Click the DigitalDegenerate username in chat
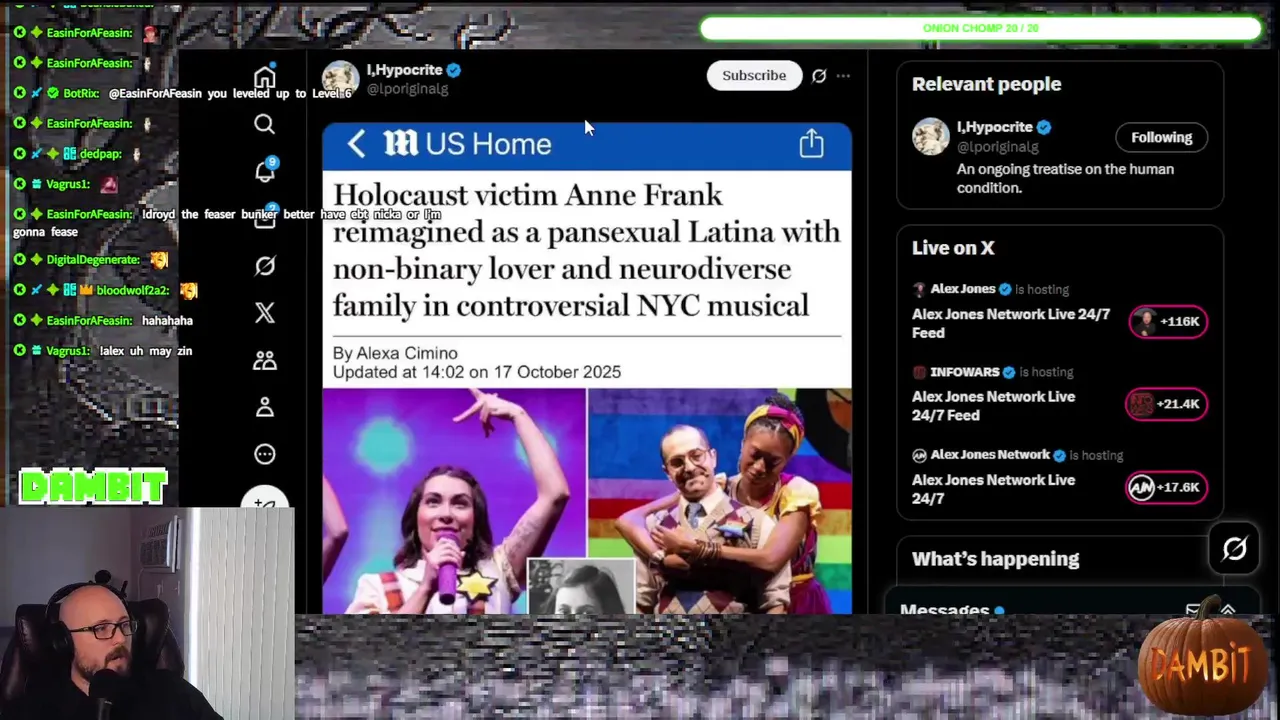Image resolution: width=1280 pixels, height=720 pixels. tap(93, 260)
